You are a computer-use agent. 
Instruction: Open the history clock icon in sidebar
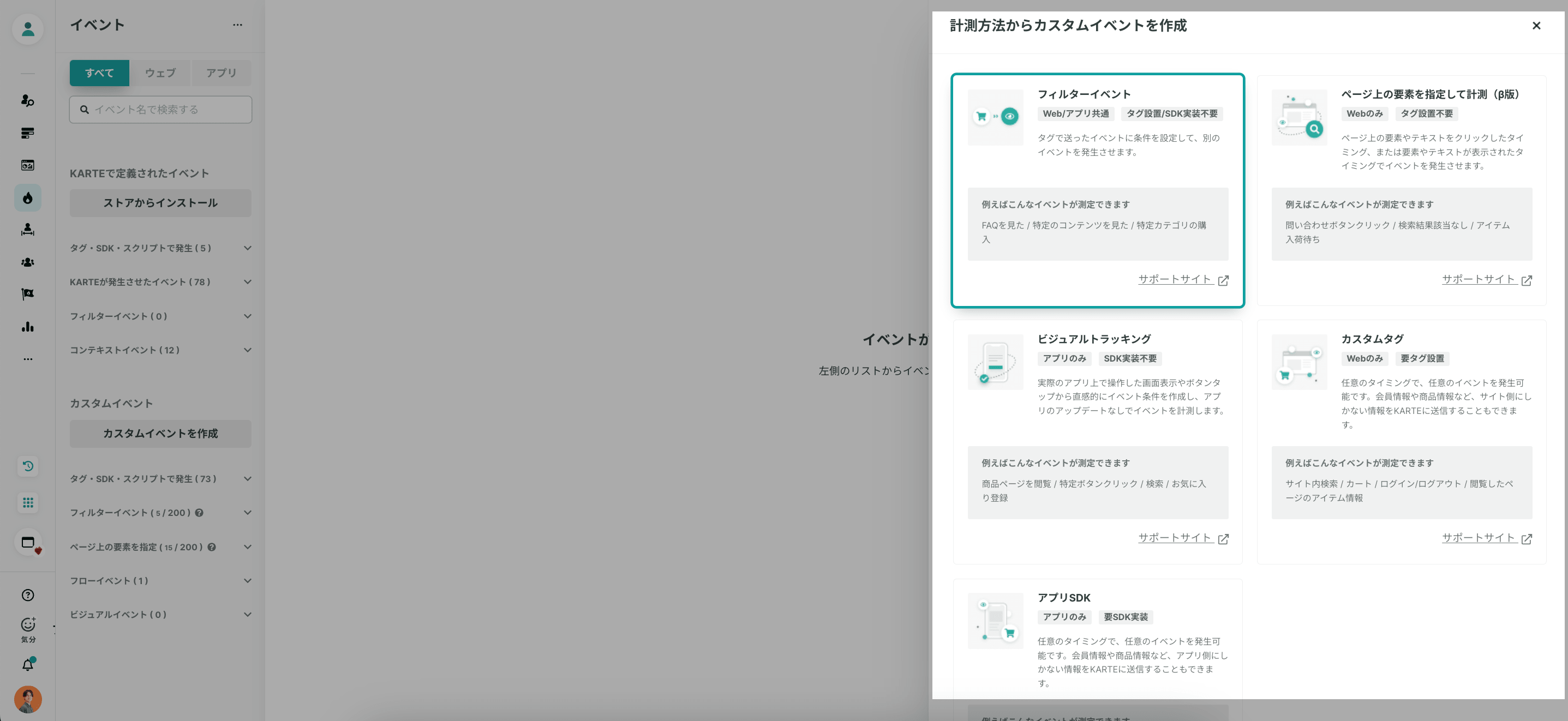tap(28, 466)
